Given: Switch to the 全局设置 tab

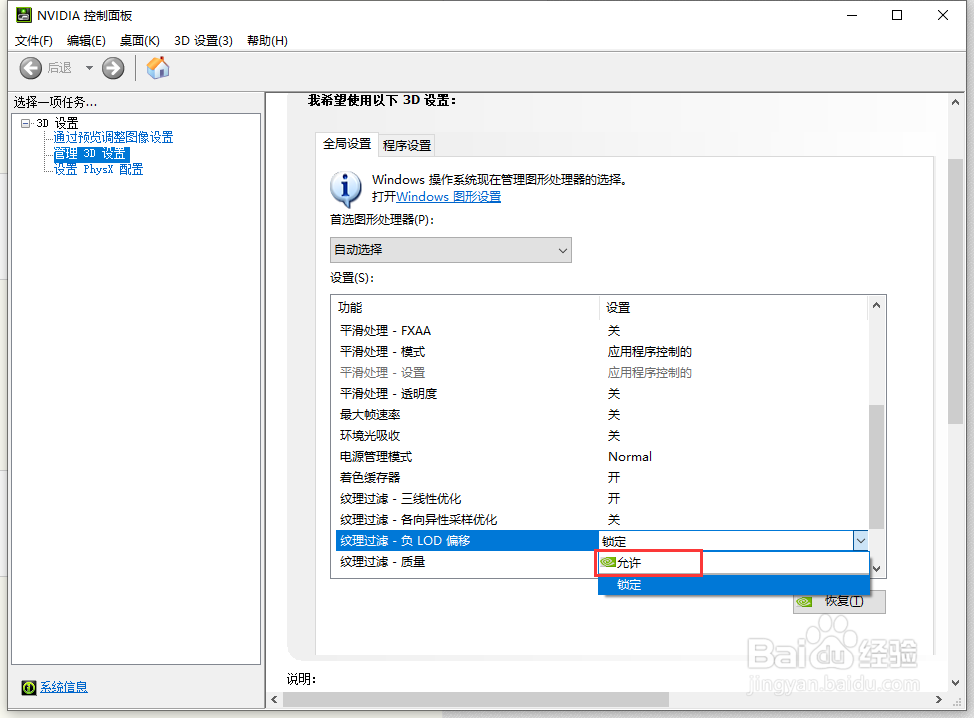Looking at the screenshot, I should pos(347,144).
